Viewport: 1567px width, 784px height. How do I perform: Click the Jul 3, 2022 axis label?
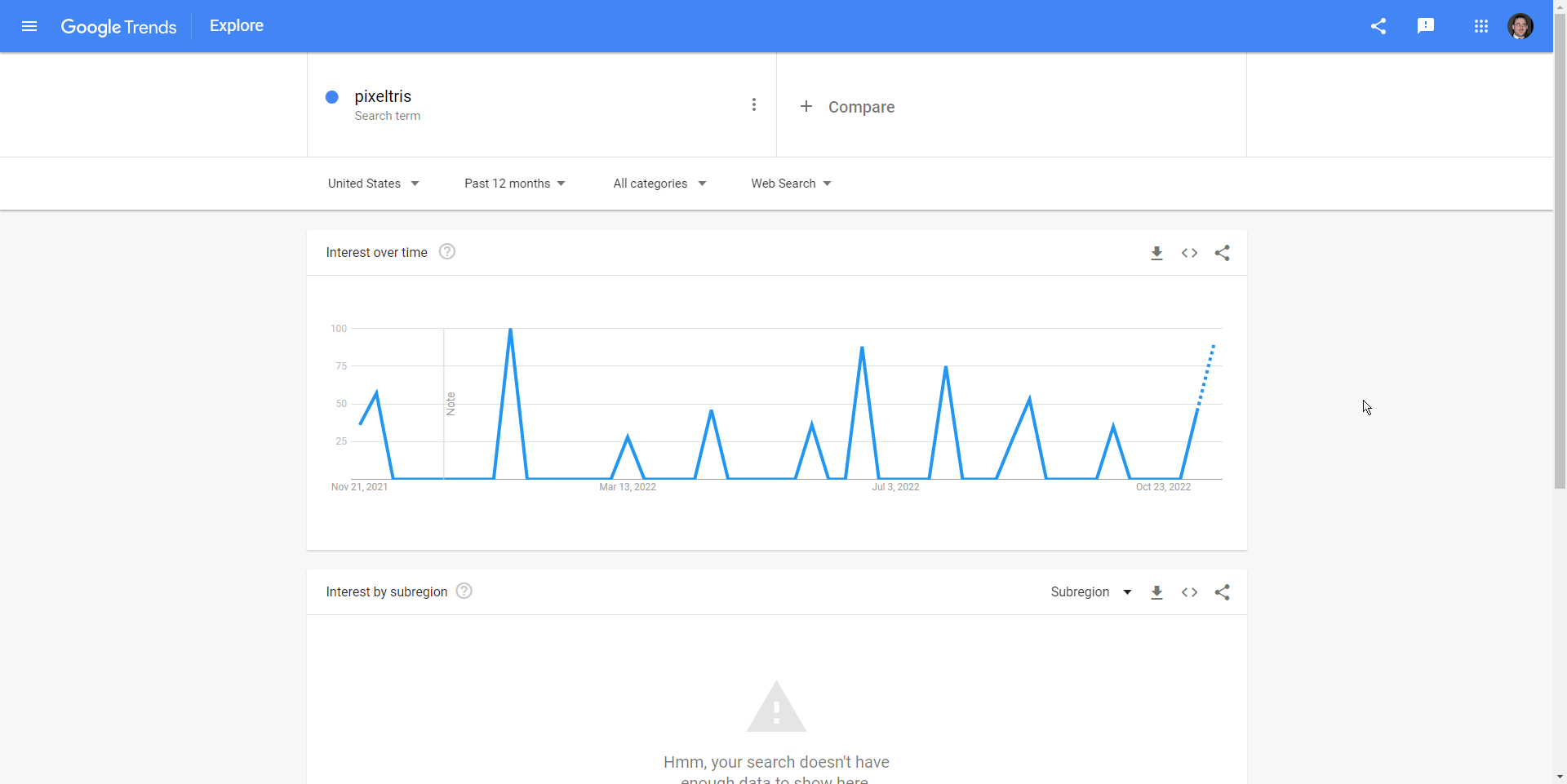895,487
